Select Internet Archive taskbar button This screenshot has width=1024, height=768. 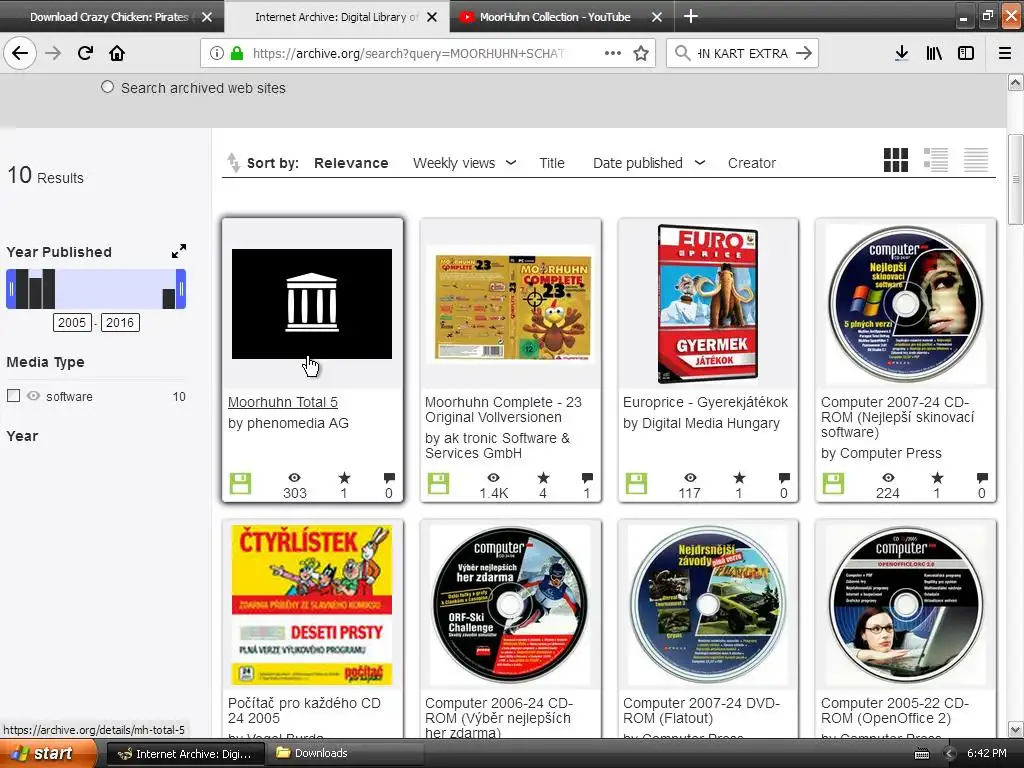click(x=185, y=754)
